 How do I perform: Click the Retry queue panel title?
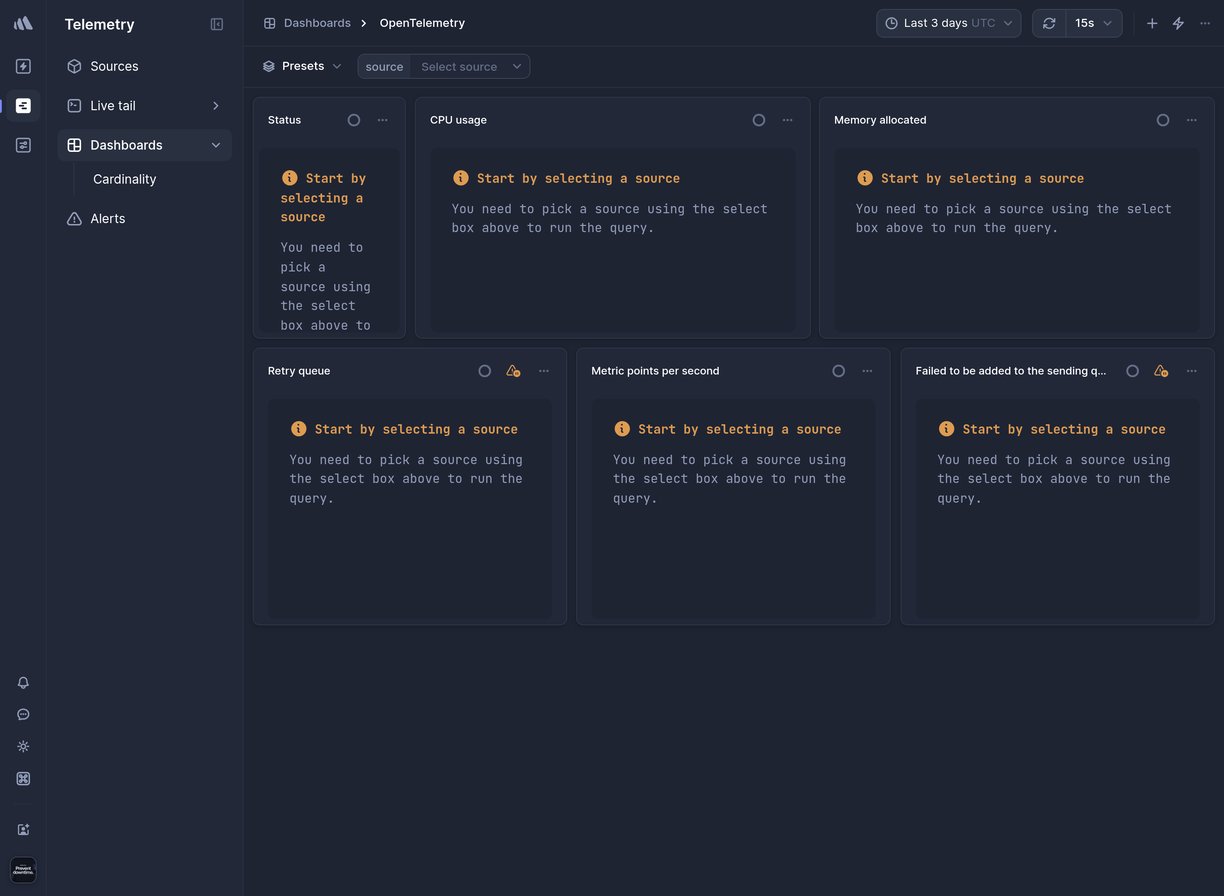(x=299, y=371)
